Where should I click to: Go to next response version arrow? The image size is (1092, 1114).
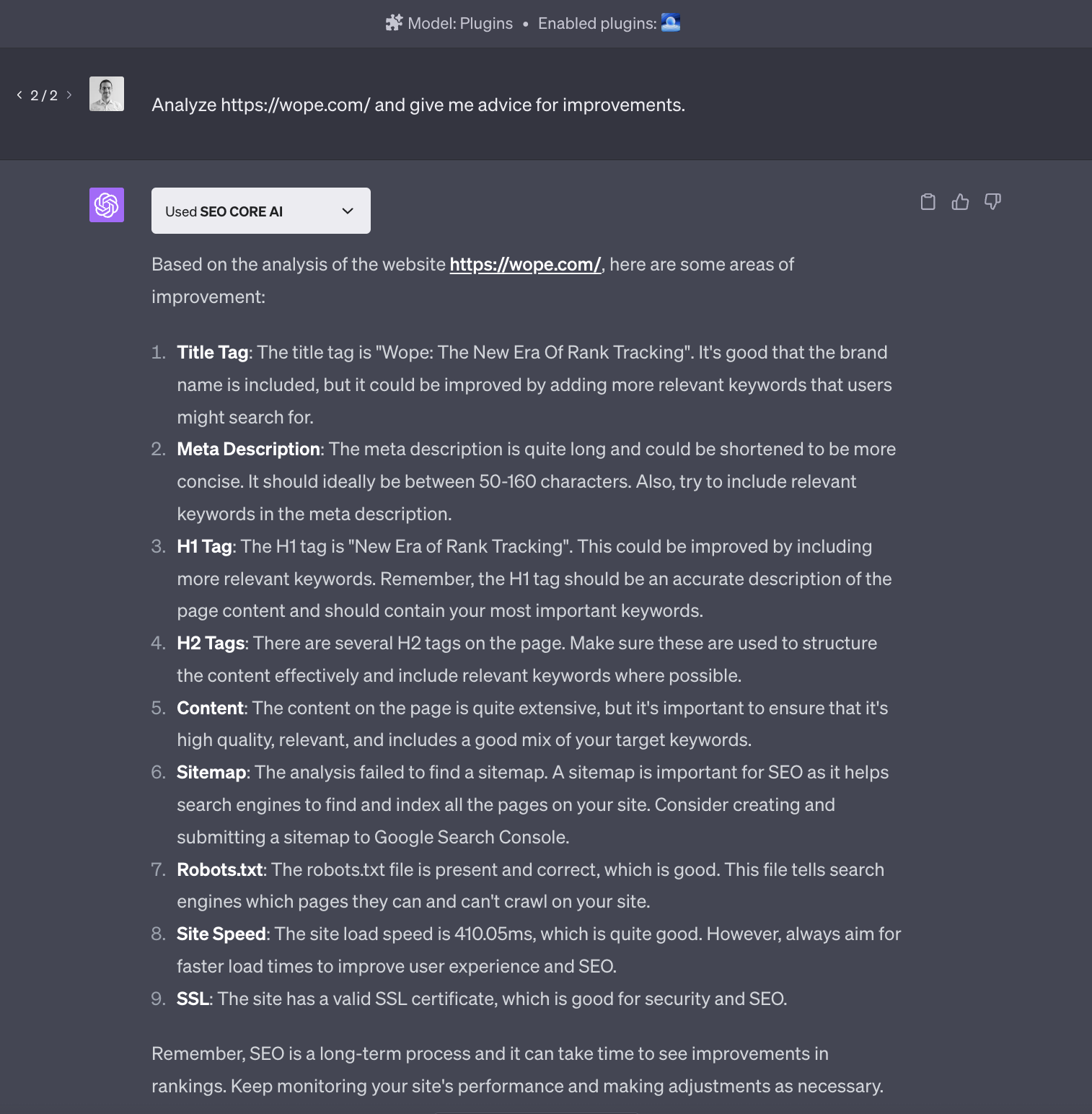[x=69, y=95]
